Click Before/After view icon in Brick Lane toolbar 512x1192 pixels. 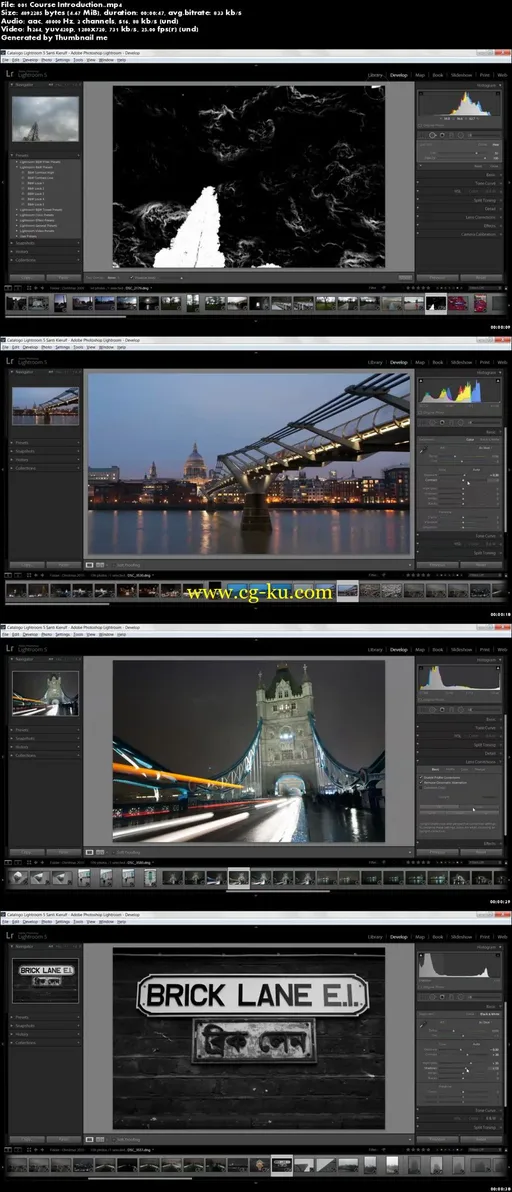tap(100, 1140)
